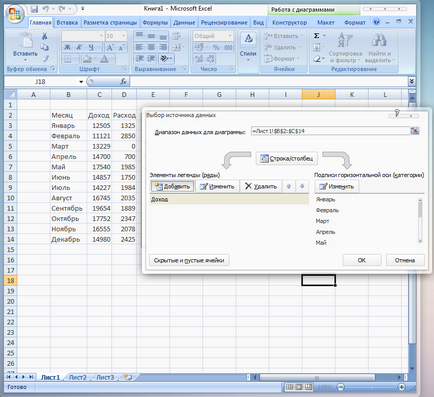
Task: Align text to the left
Action: pyautogui.click(x=139, y=47)
